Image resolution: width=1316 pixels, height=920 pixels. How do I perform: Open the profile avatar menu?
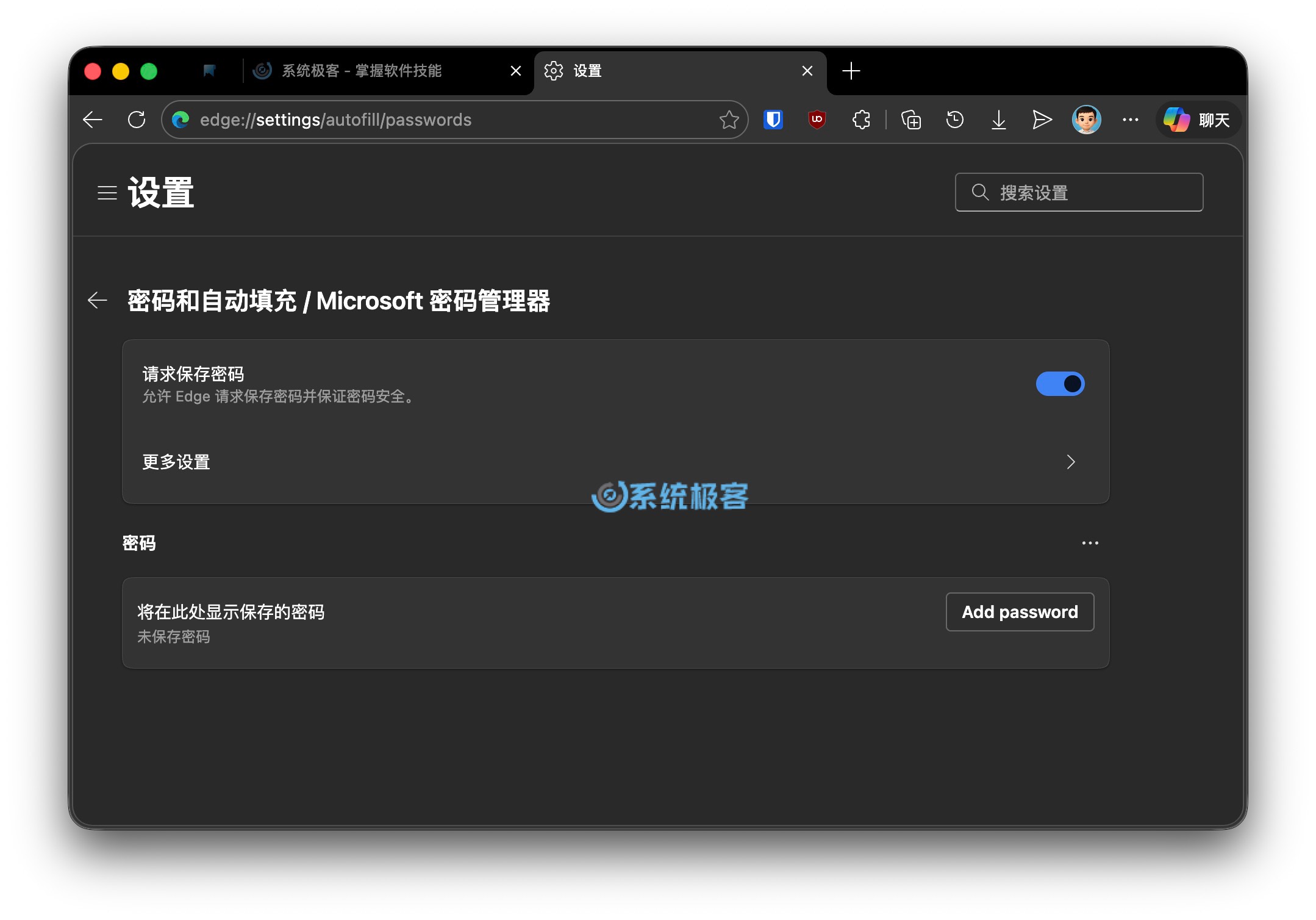point(1087,120)
